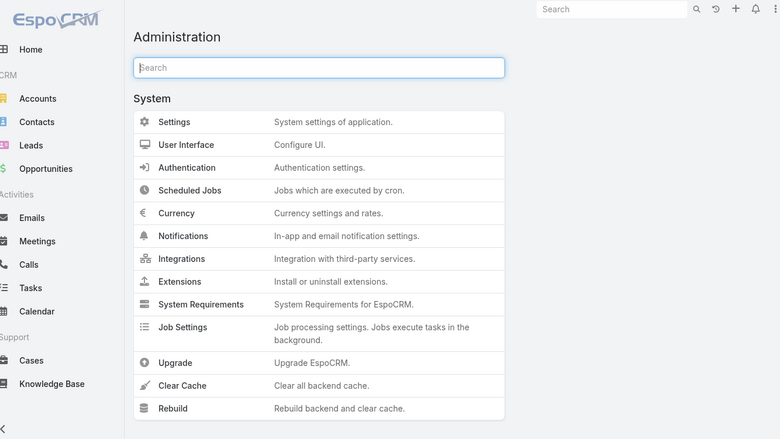Open the Upgrade link
Screen dimensions: 780x439
[175, 363]
